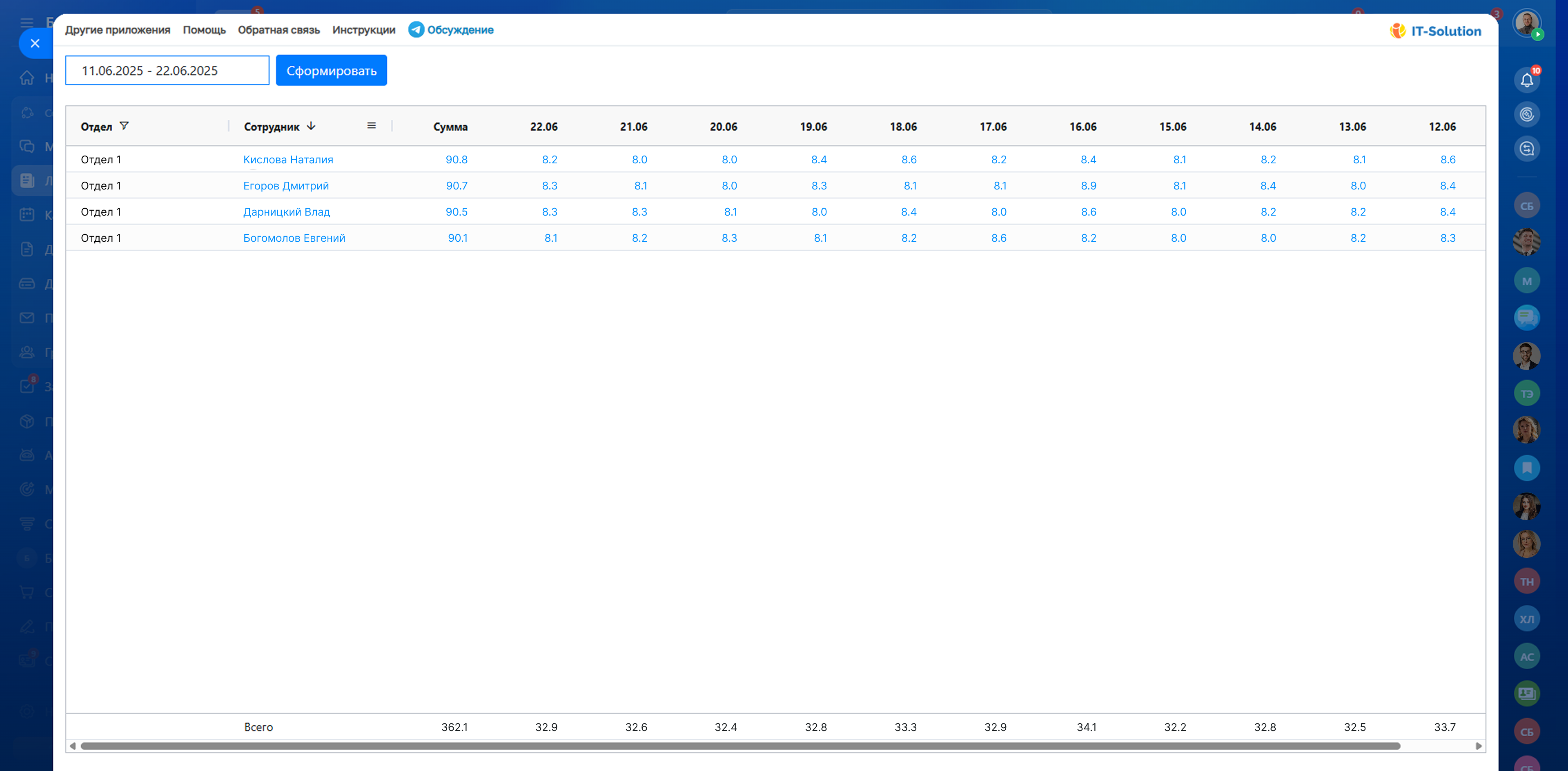This screenshot has height=771, width=1568.
Task: Open the chat bubbles icon in right sidebar
Action: [1526, 317]
